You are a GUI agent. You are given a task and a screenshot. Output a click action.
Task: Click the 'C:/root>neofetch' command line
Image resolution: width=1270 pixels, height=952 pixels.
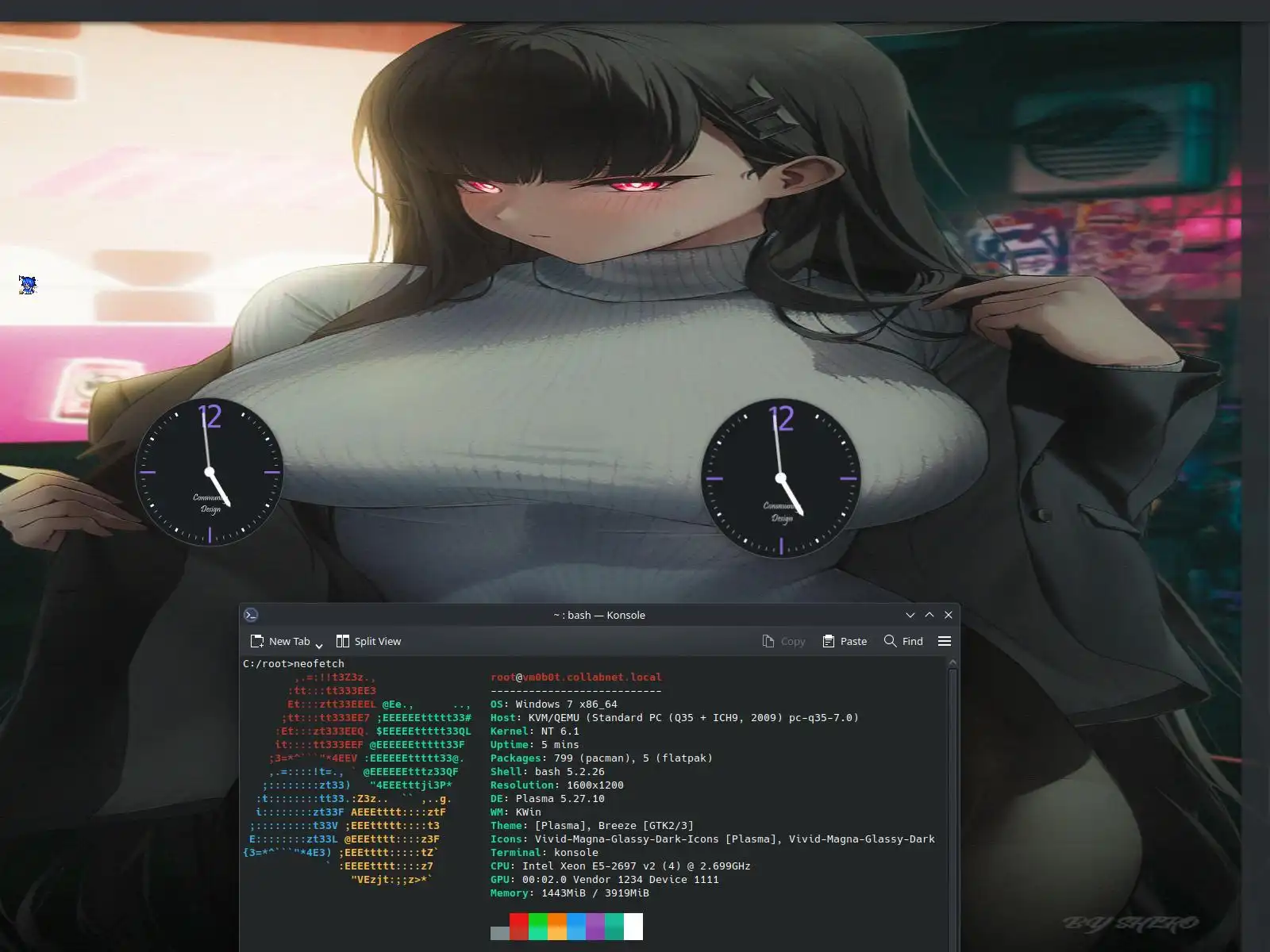[x=294, y=664]
